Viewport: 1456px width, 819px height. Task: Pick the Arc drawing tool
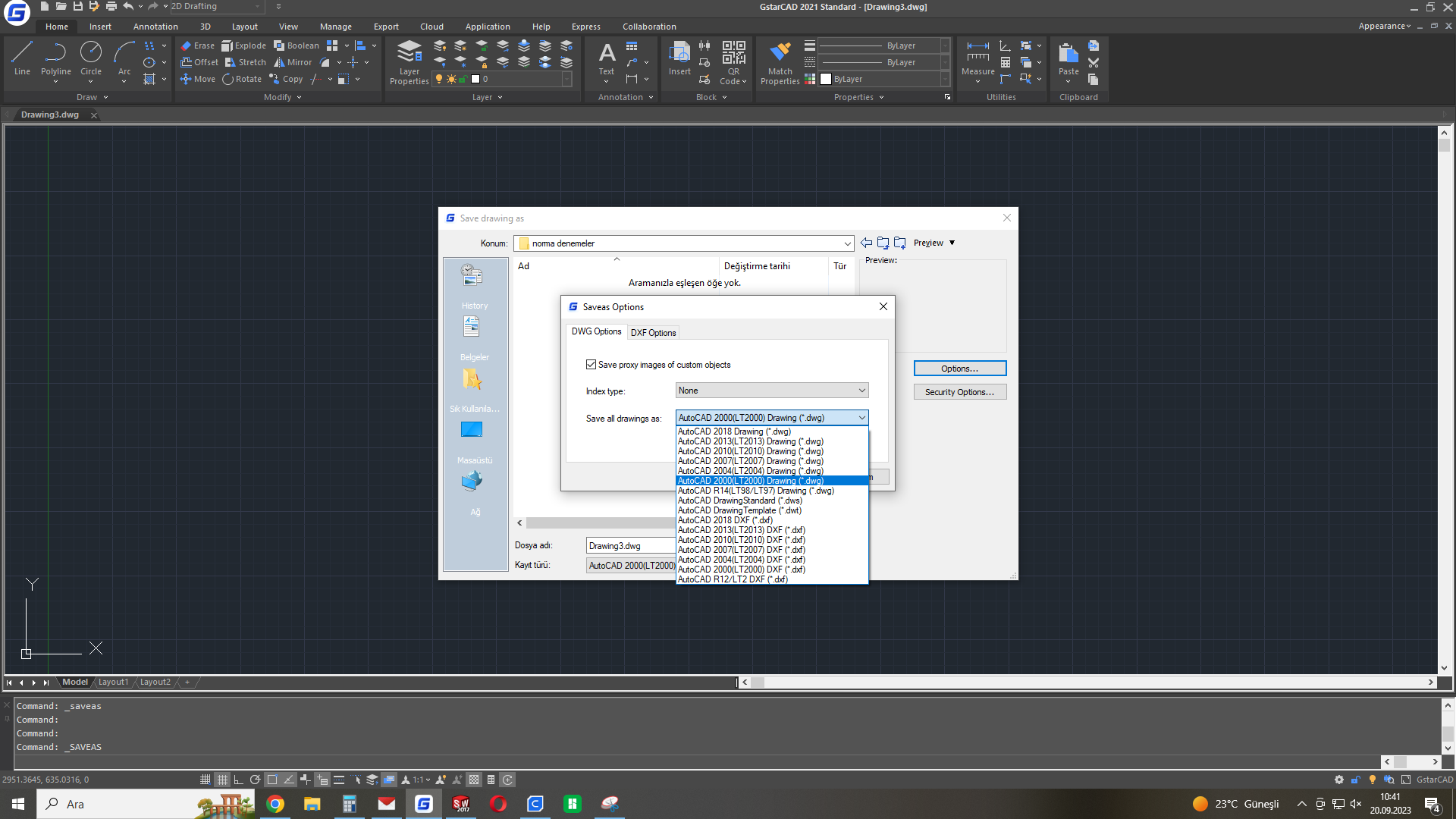pyautogui.click(x=124, y=58)
